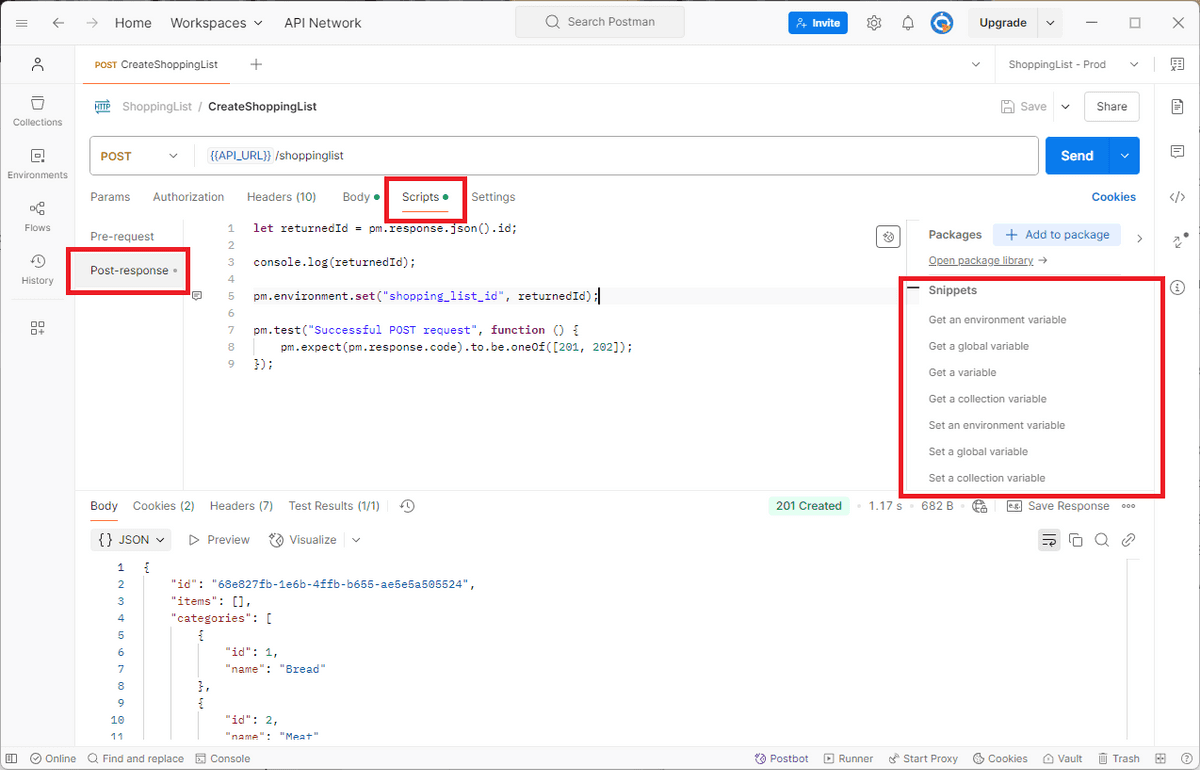Search within the response body

1101,539
